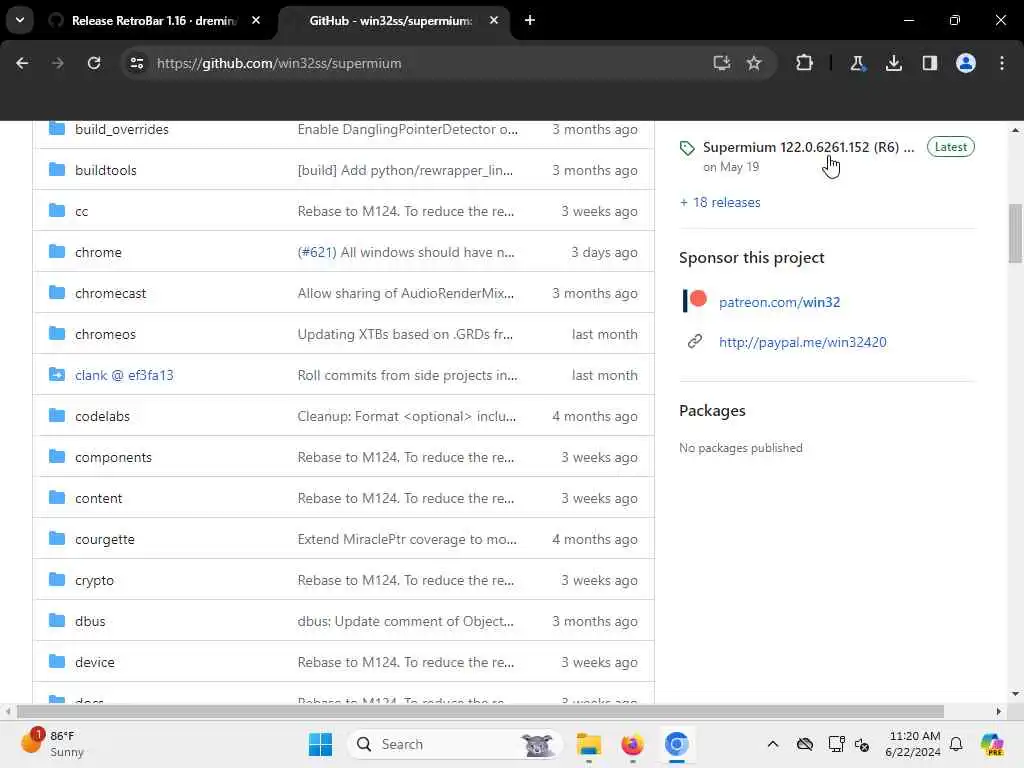
Task: Open the codelabs folder
Action: click(102, 416)
